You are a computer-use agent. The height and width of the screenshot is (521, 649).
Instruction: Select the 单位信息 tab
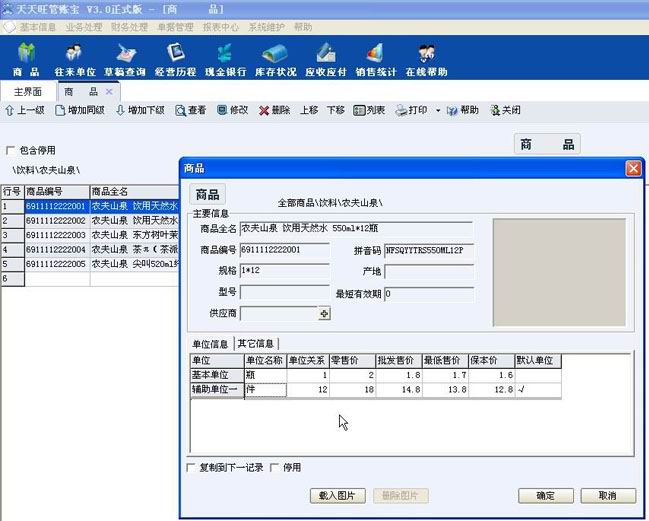click(210, 344)
